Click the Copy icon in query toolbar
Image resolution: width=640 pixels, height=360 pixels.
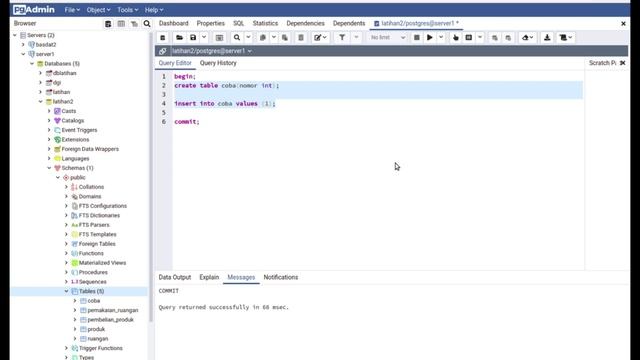pyautogui.click(x=263, y=38)
